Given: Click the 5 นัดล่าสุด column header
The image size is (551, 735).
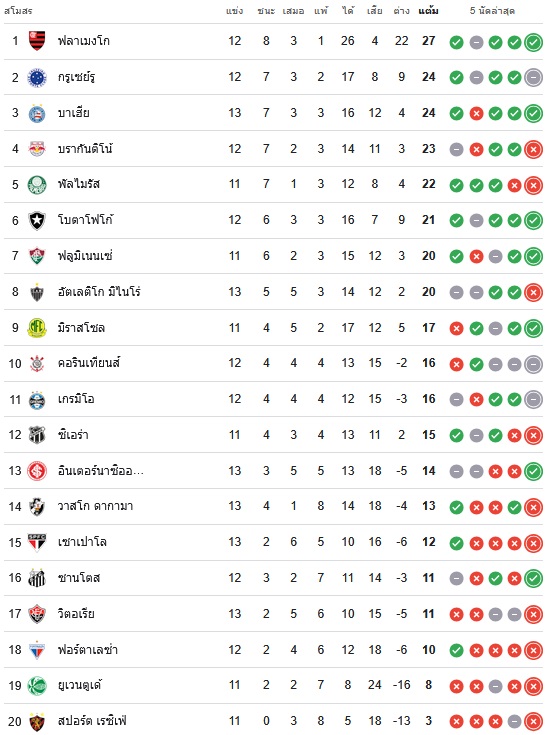Looking at the screenshot, I should [x=492, y=11].
